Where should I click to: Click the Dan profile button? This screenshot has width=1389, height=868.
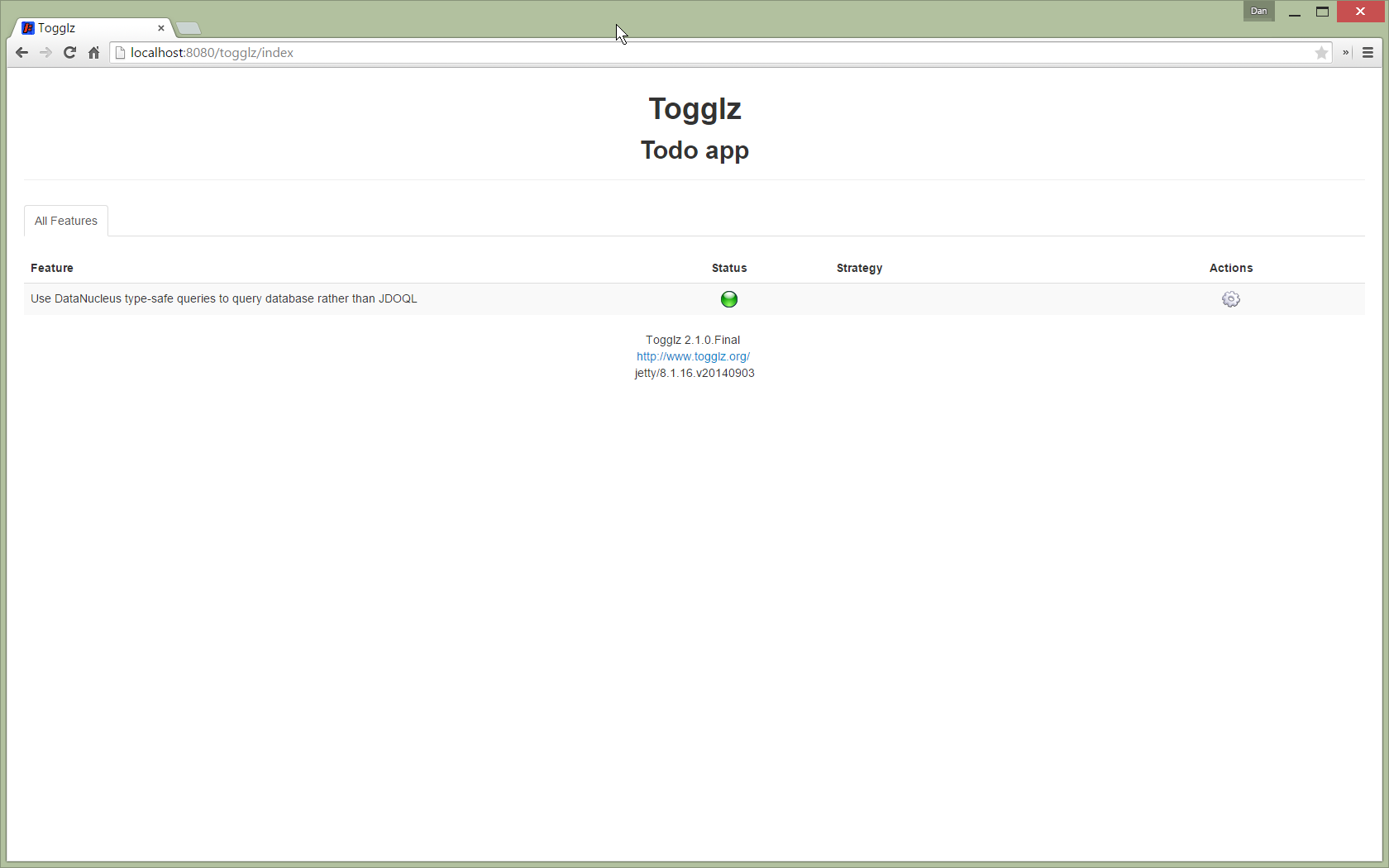1258,11
